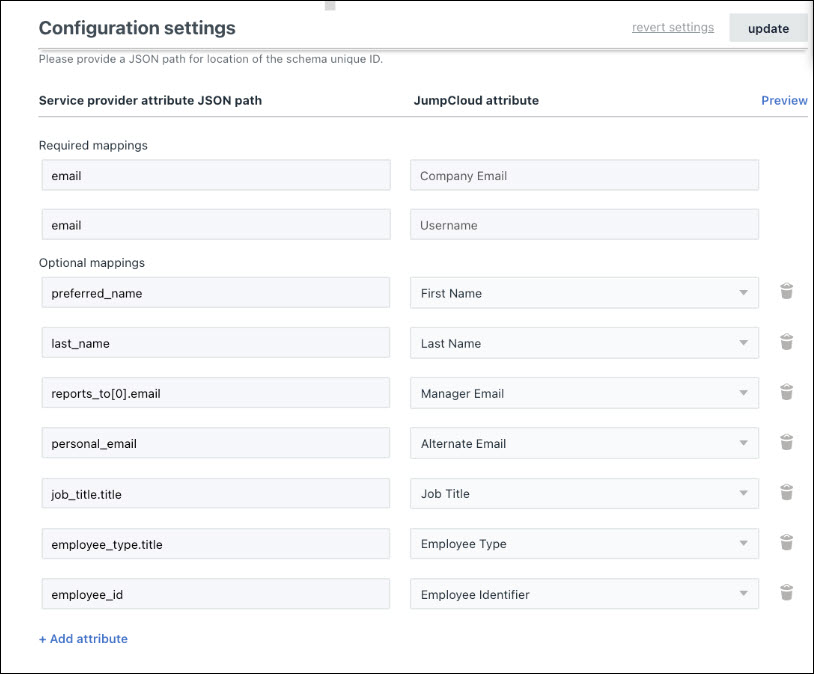This screenshot has height=674, width=814.
Task: Remove the Employee Type mapping
Action: 786,543
